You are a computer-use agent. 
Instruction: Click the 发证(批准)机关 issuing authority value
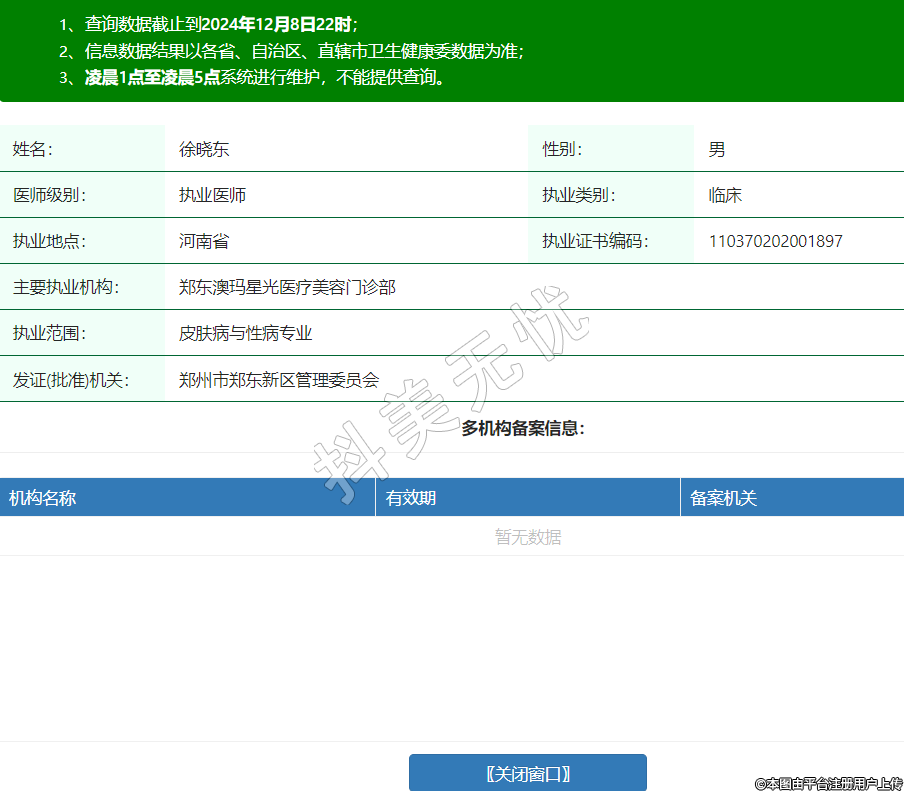(279, 380)
